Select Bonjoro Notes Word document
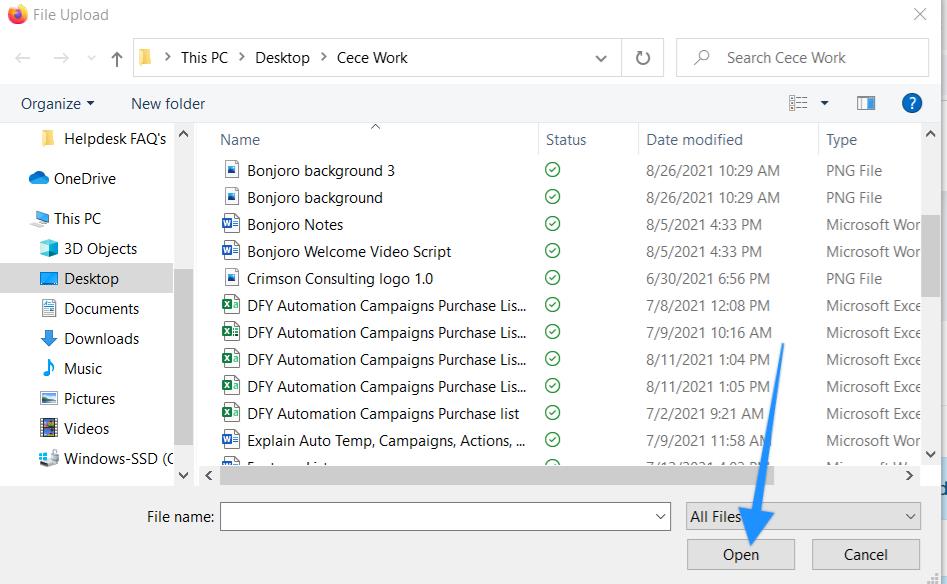 point(295,225)
